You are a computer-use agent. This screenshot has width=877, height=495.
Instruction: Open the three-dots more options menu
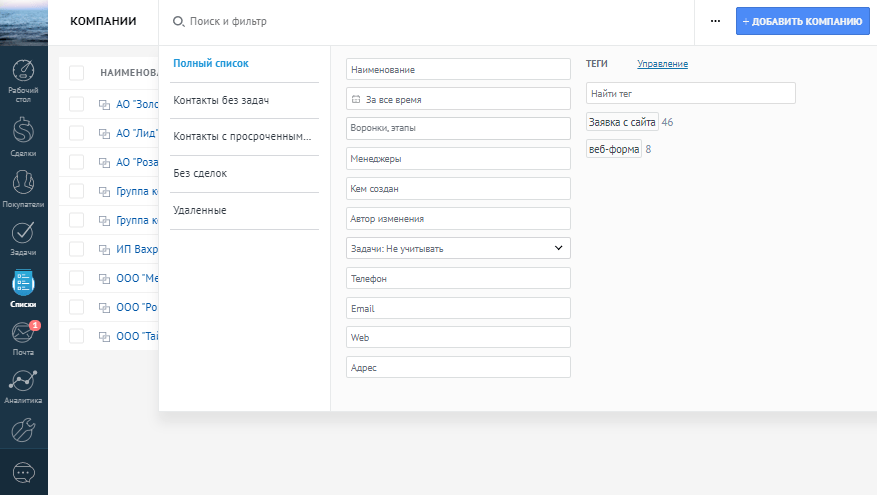(x=715, y=21)
